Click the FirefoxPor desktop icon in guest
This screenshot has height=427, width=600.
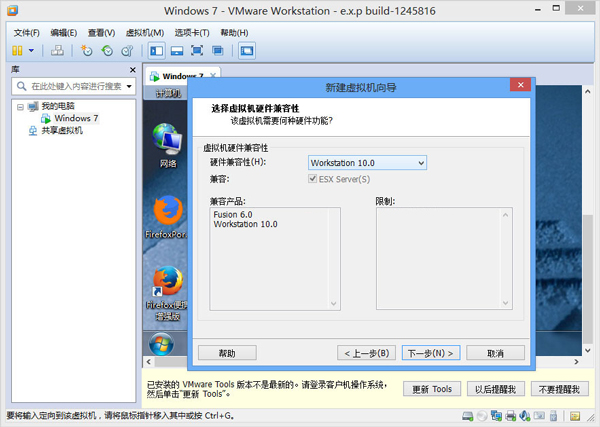click(168, 217)
